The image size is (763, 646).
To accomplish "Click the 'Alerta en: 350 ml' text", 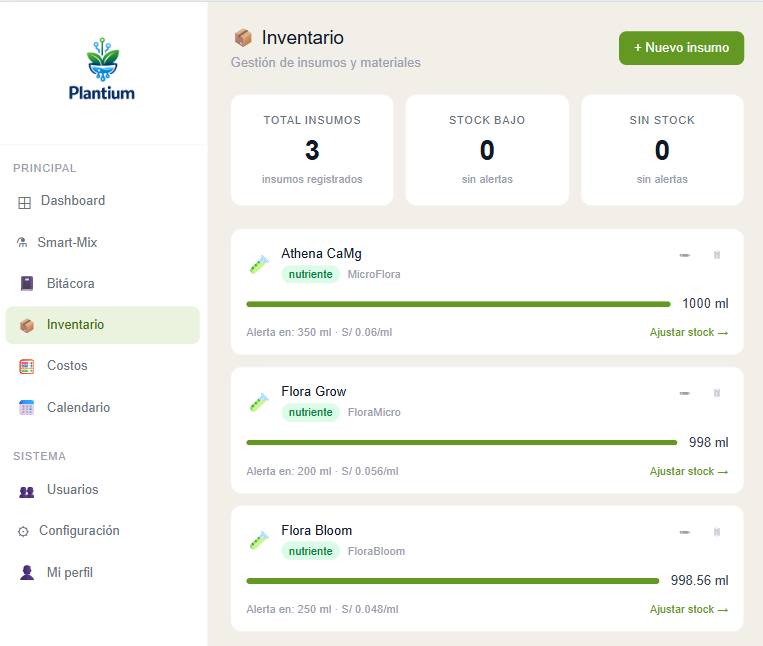I will click(x=289, y=333).
